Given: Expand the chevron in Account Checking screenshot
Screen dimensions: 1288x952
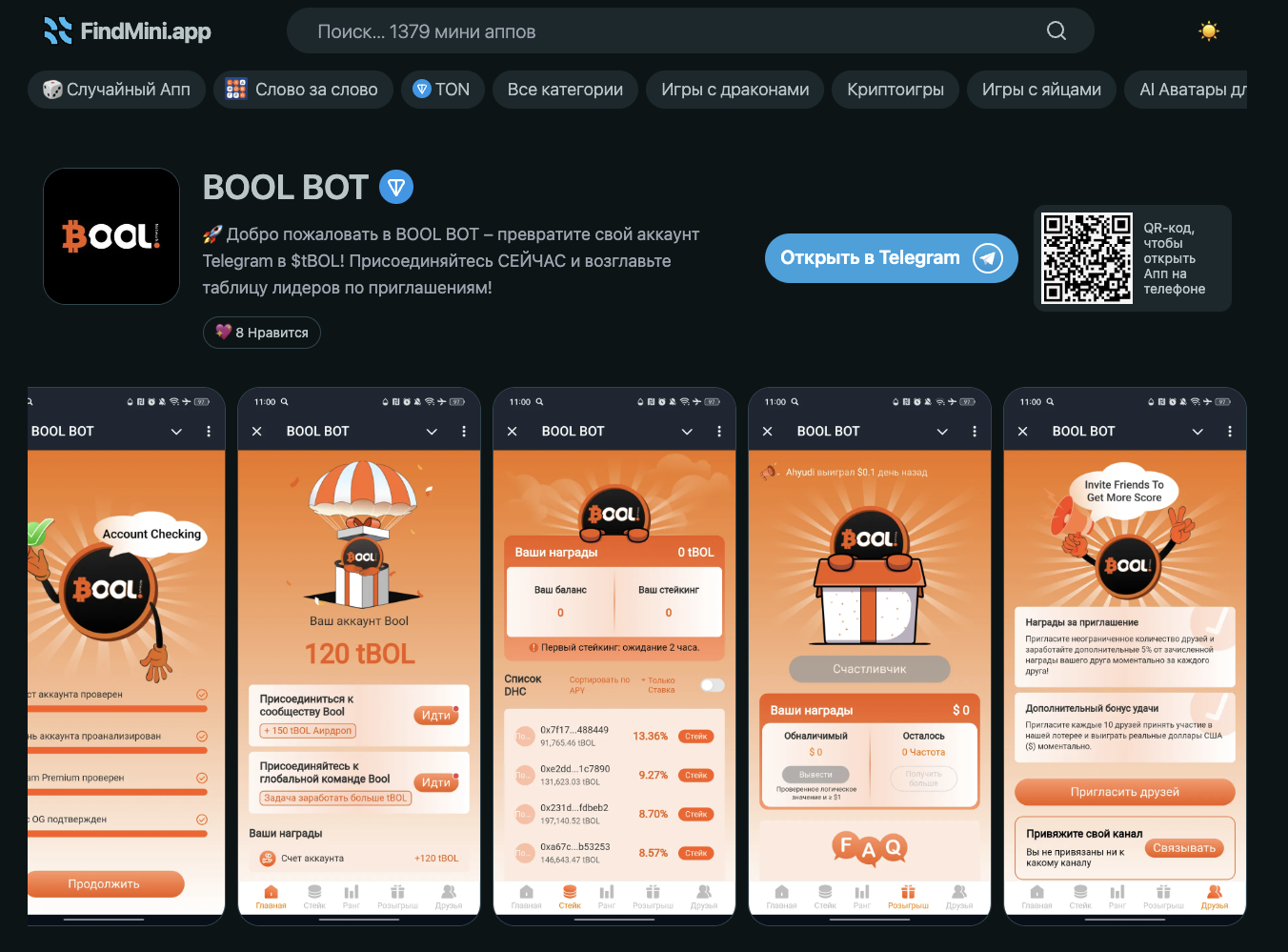Looking at the screenshot, I should [176, 432].
